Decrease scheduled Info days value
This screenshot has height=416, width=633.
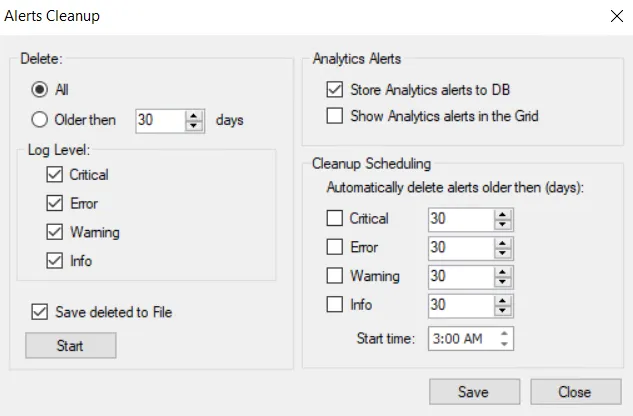[x=503, y=310]
